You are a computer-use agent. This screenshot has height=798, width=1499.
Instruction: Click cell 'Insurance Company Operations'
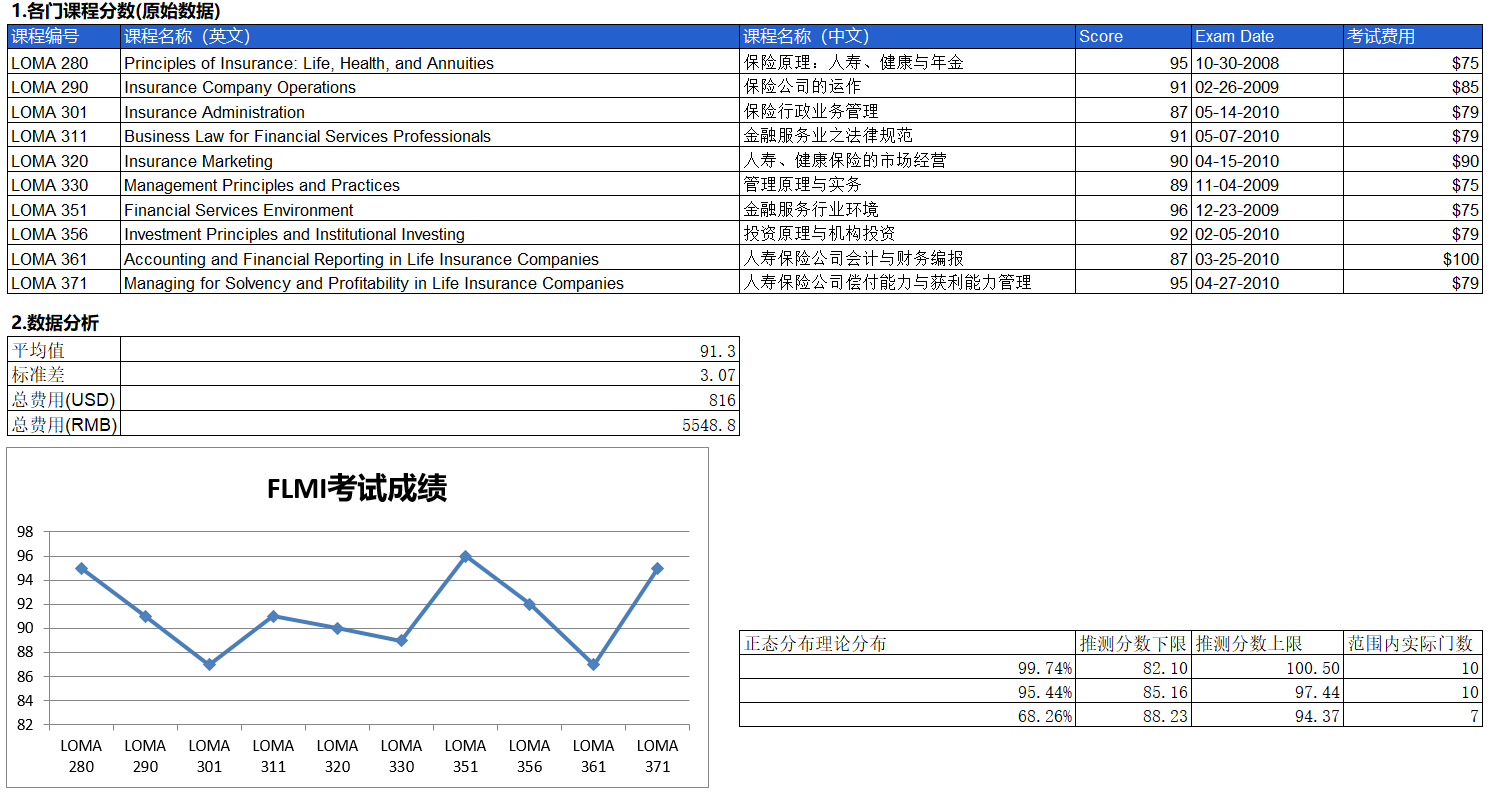(430, 87)
